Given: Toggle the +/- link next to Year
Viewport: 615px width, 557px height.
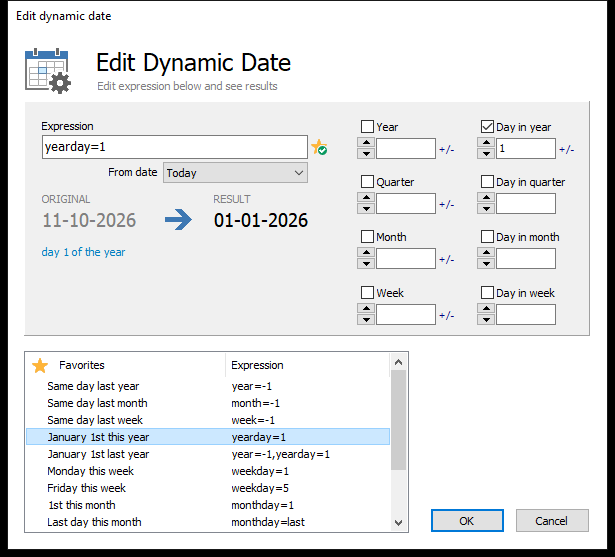Looking at the screenshot, I should (446, 149).
